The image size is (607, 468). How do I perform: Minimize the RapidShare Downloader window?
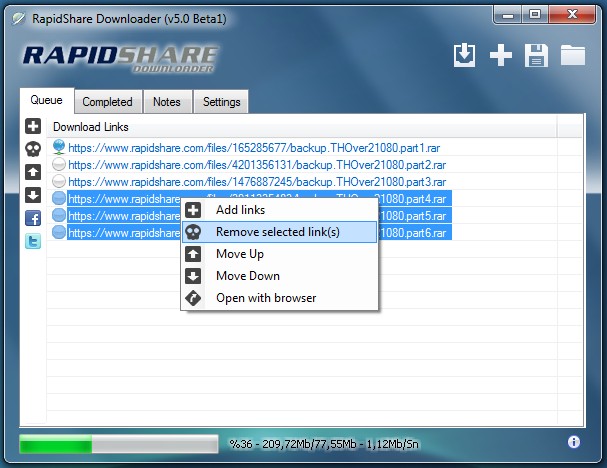(508, 15)
